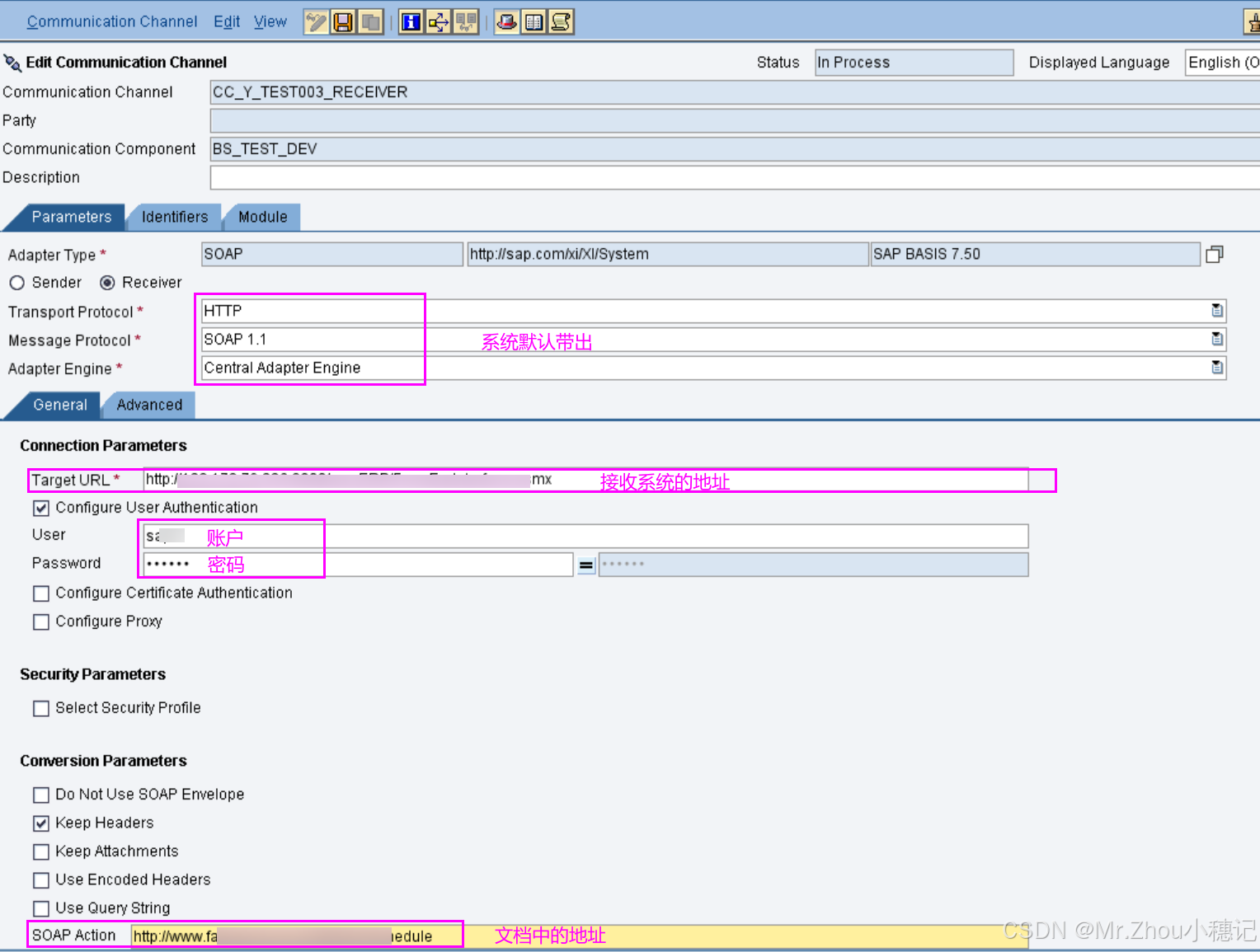1260x952 pixels.
Task: Switch to the Advanced tab
Action: point(148,405)
